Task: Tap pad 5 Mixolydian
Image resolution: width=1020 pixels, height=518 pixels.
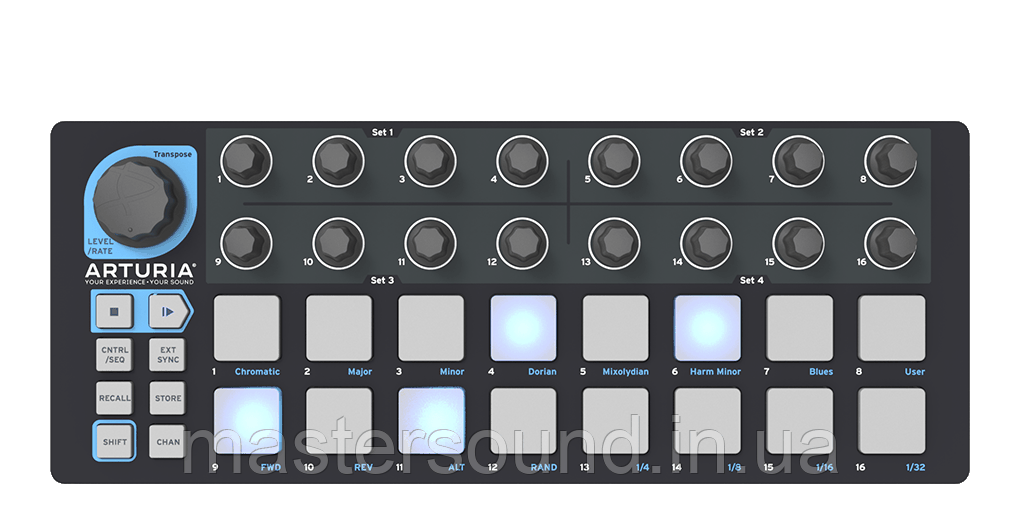Action: pos(615,328)
